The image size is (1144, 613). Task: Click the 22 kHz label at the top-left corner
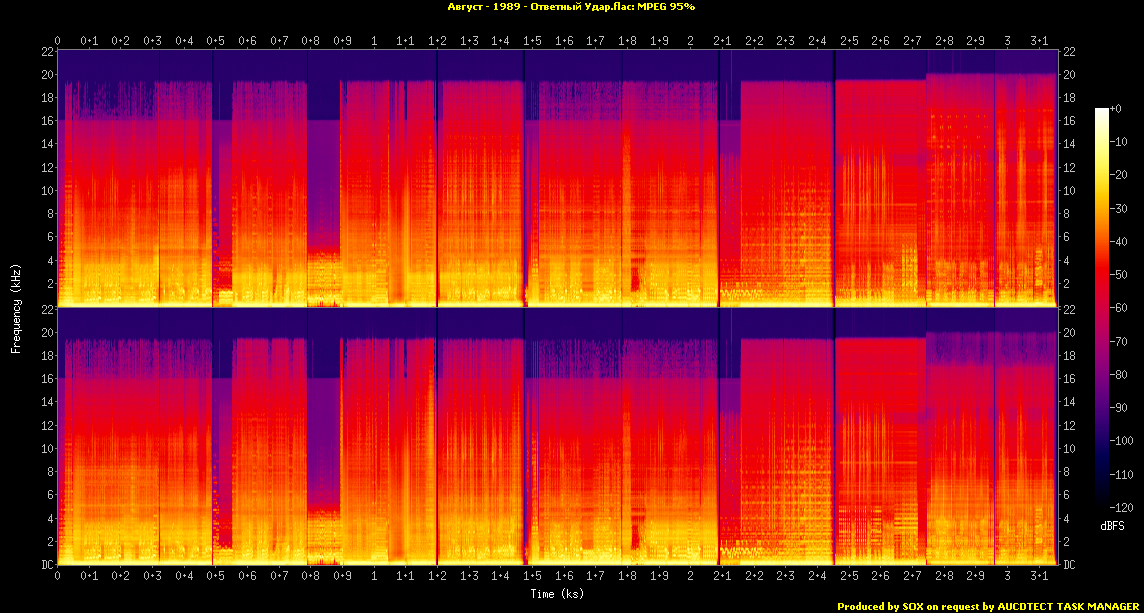[47, 51]
